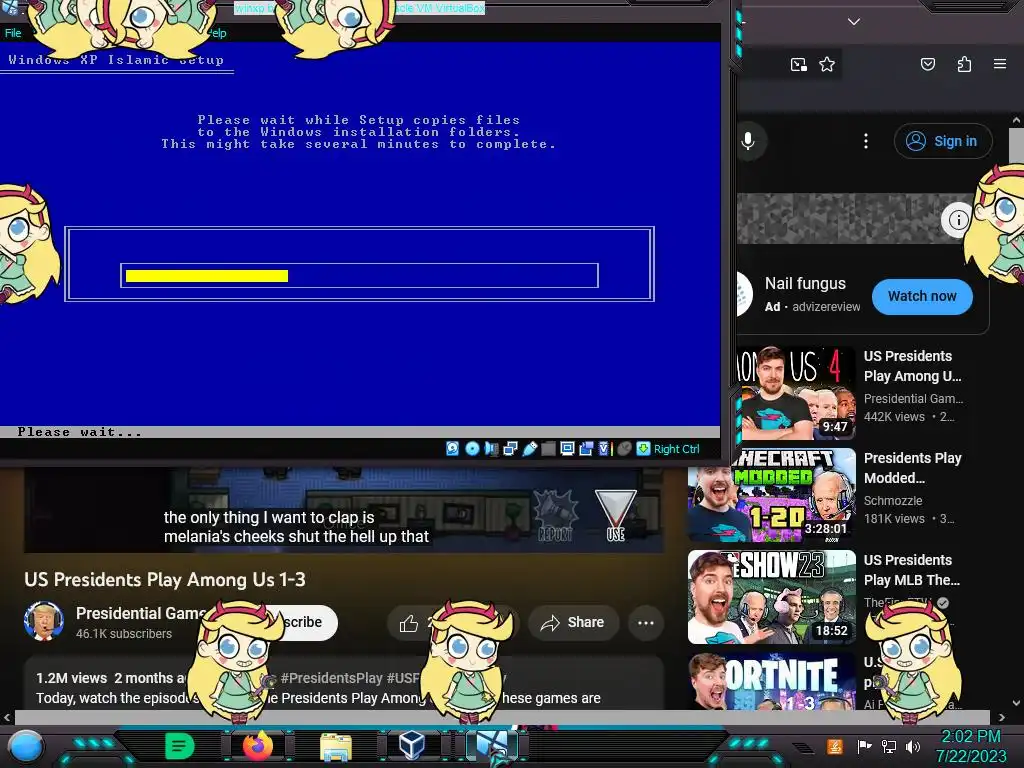Click the mouse integration indicator in VirtualBox

624,449
